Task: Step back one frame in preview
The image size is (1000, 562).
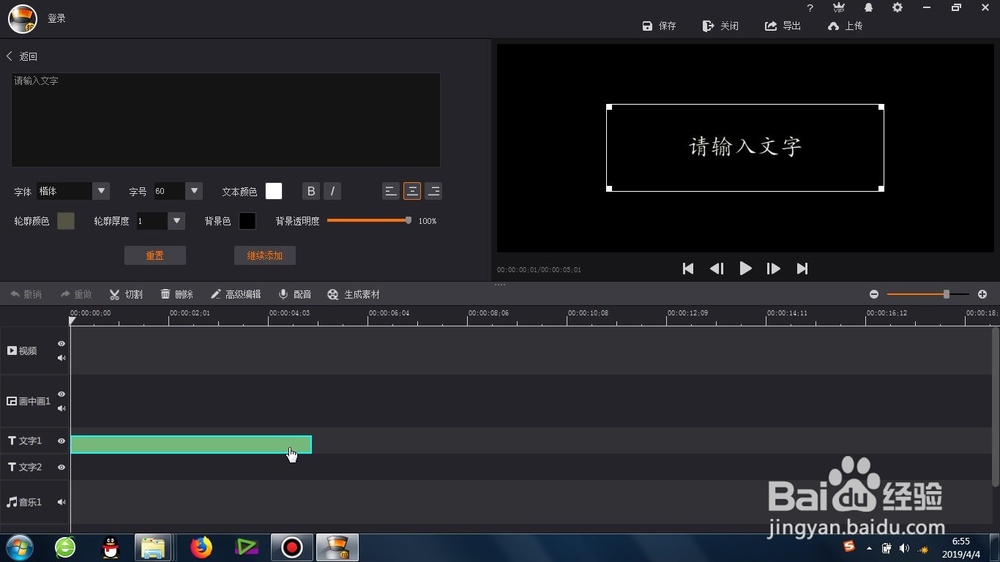Action: click(x=716, y=269)
